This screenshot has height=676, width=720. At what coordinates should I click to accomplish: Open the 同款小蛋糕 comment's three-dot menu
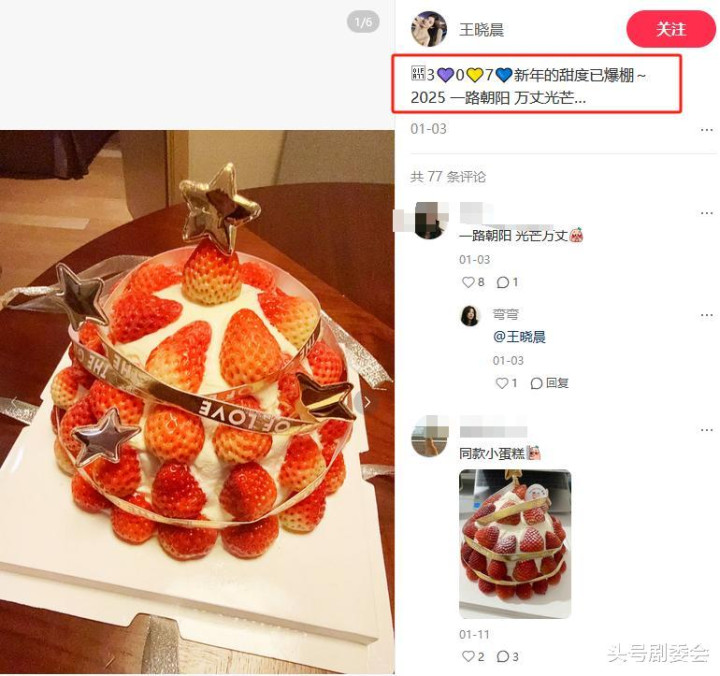click(x=706, y=430)
